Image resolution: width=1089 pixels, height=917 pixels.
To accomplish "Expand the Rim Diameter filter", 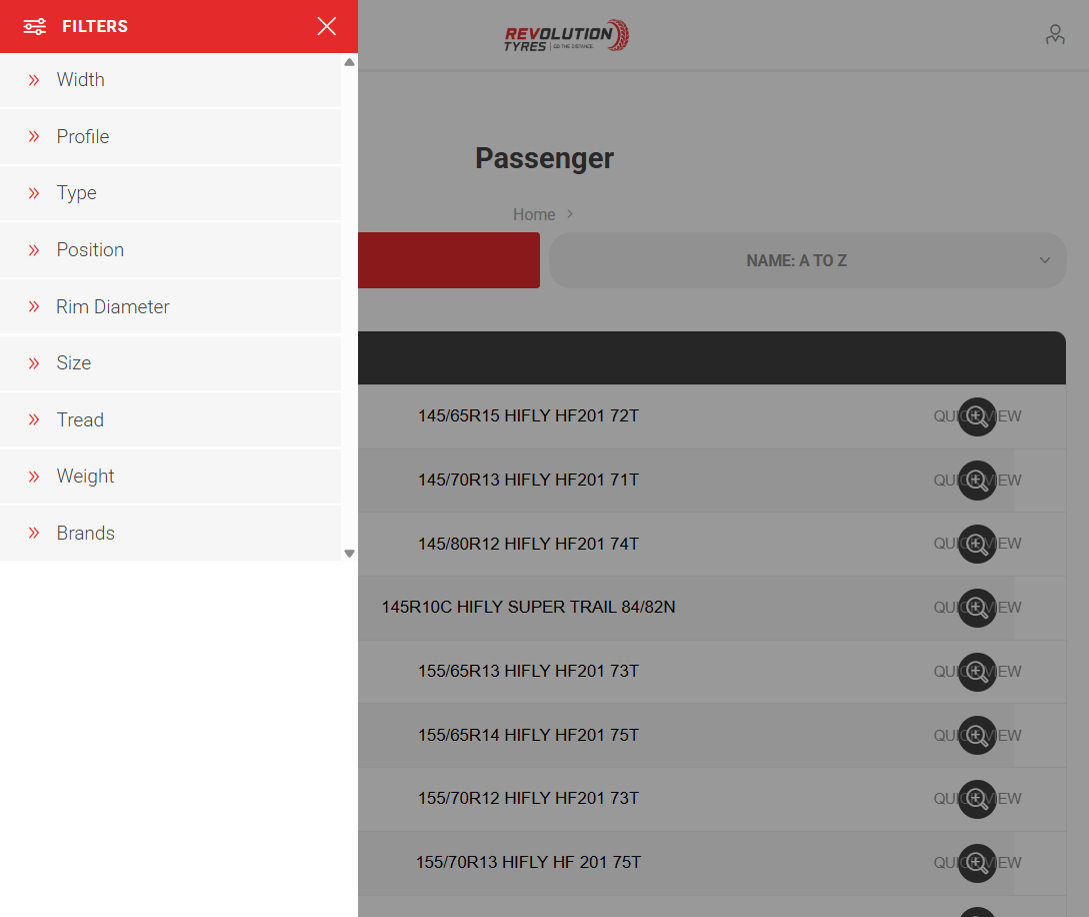I will (x=170, y=306).
